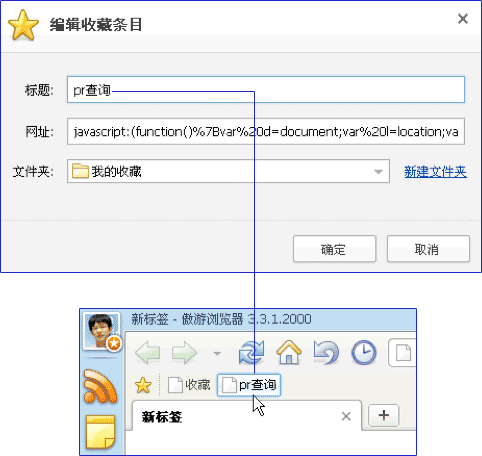Click the 标题 input field
This screenshot has height=456, width=482.
266,90
